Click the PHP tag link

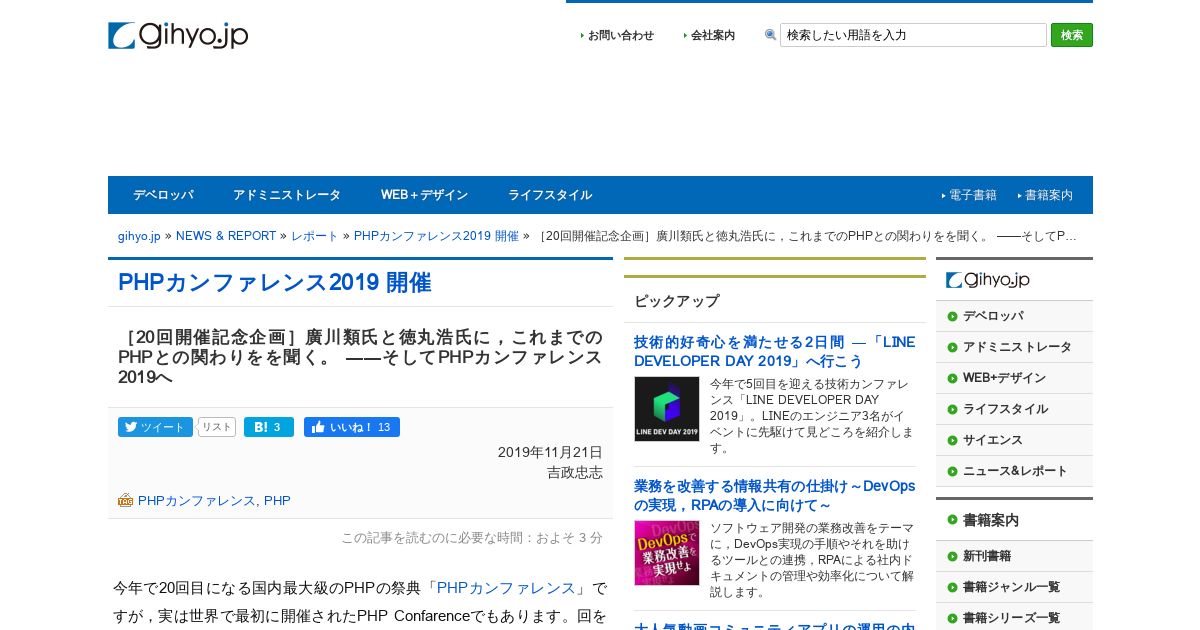point(277,500)
